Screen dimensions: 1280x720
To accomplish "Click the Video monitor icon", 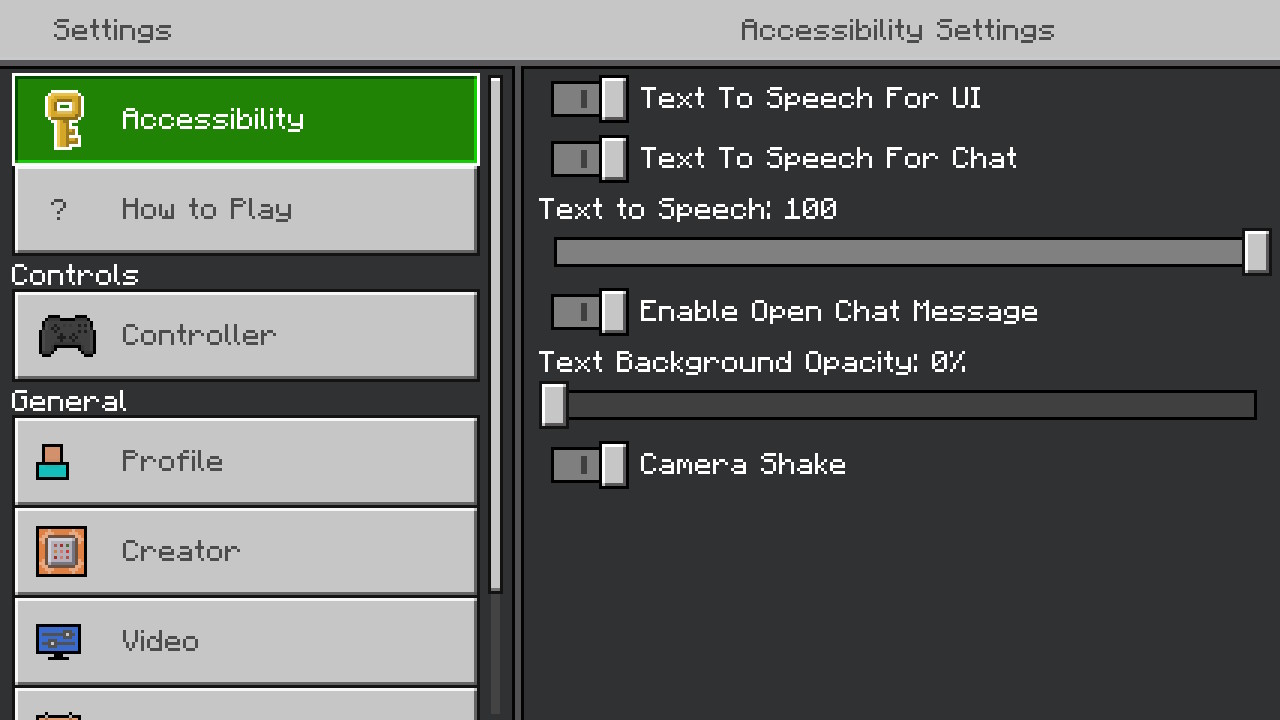I will (58, 641).
